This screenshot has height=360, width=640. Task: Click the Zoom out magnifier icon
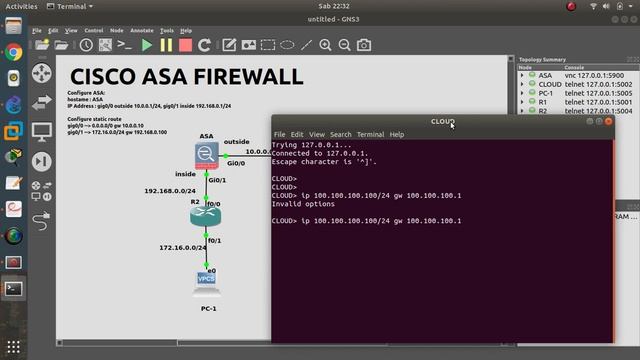(x=344, y=45)
